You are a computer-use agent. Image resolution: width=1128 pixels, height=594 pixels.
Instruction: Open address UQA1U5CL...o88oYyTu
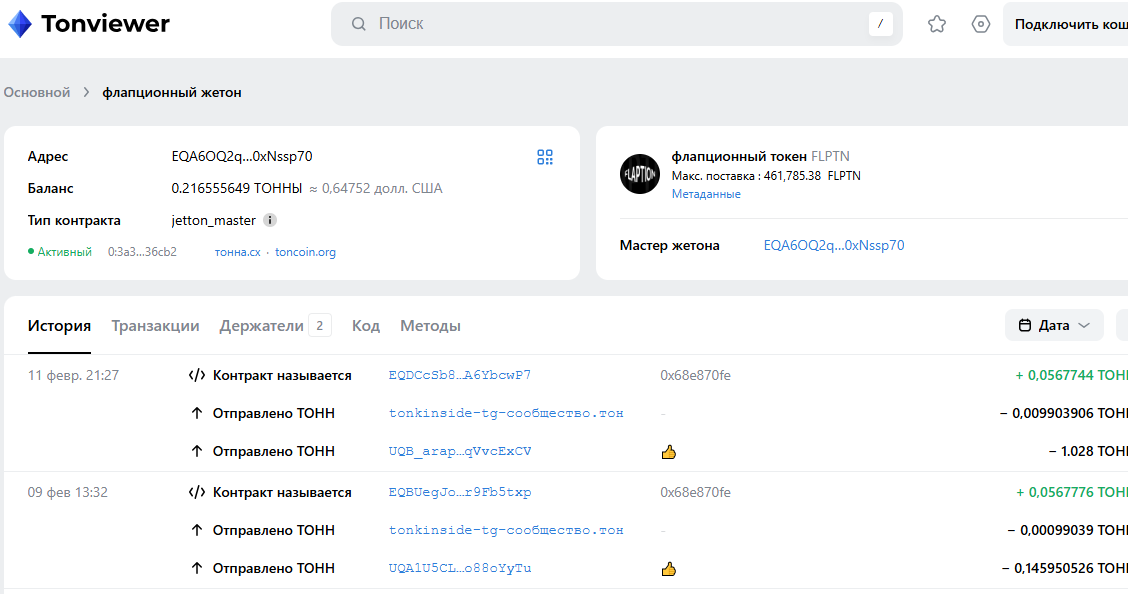point(460,568)
